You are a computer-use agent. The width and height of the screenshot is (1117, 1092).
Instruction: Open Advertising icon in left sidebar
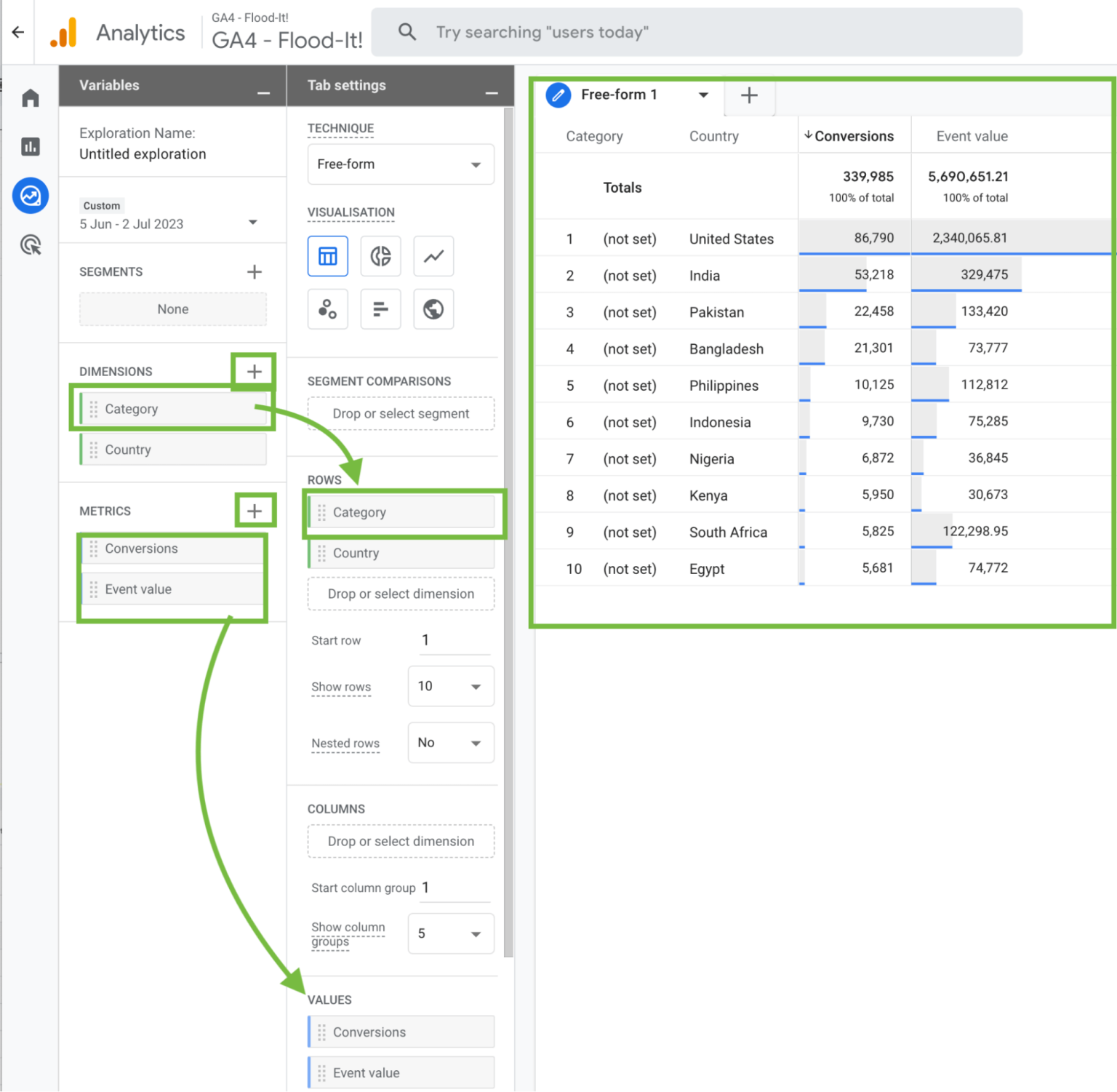(x=31, y=245)
